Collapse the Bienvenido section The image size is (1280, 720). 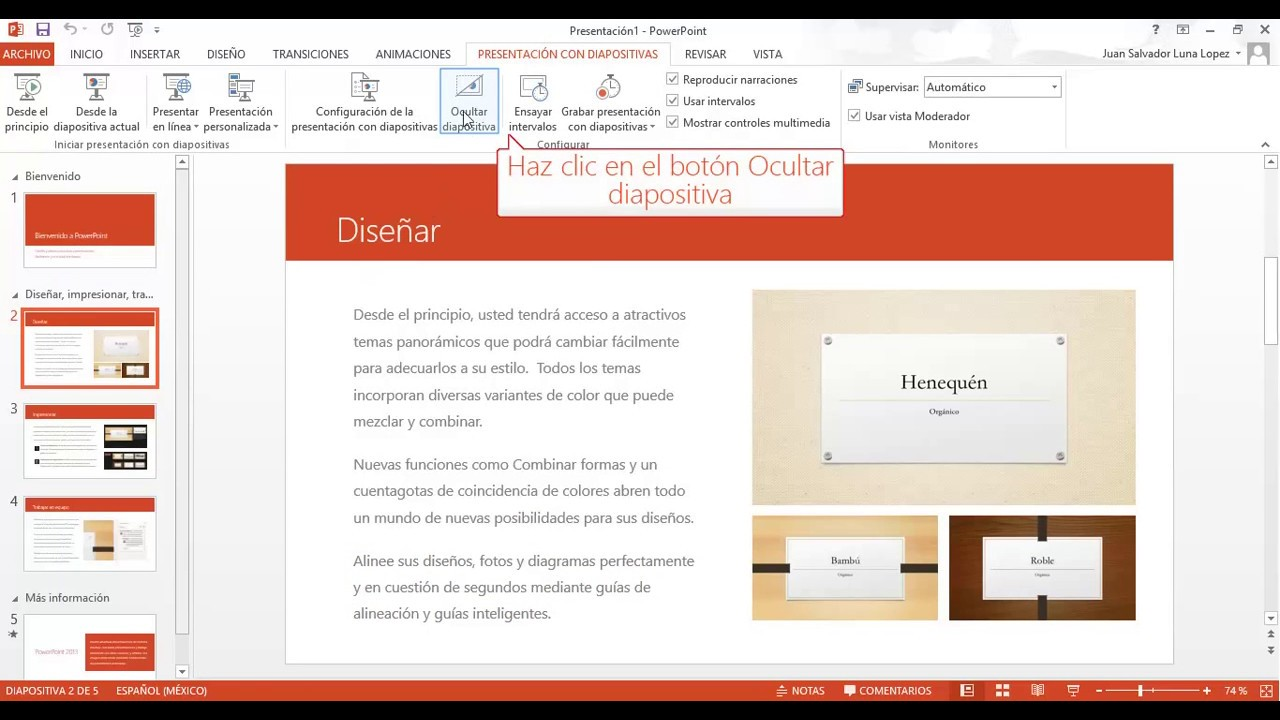click(x=15, y=177)
